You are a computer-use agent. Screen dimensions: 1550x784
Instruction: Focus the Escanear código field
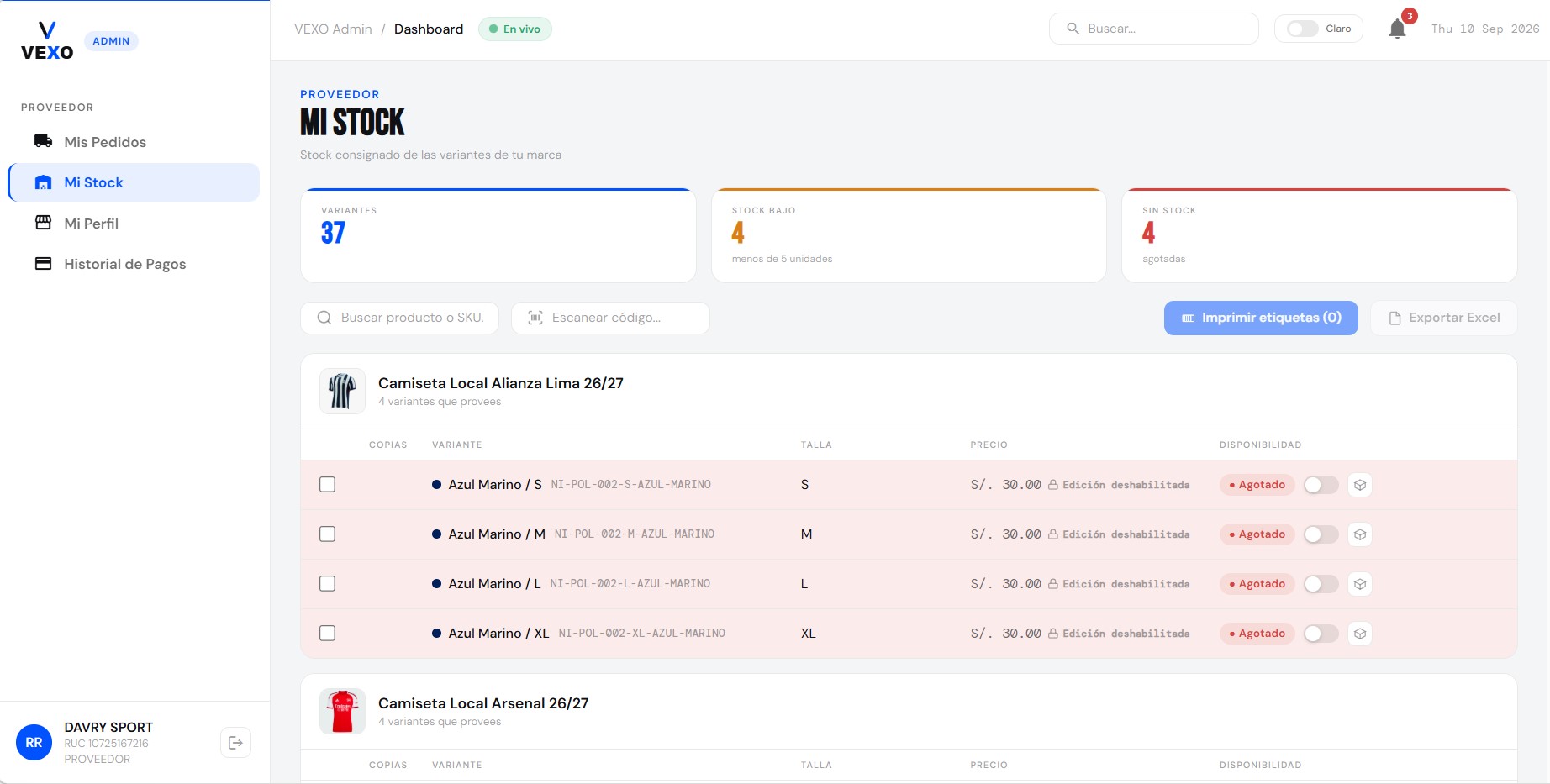point(610,318)
